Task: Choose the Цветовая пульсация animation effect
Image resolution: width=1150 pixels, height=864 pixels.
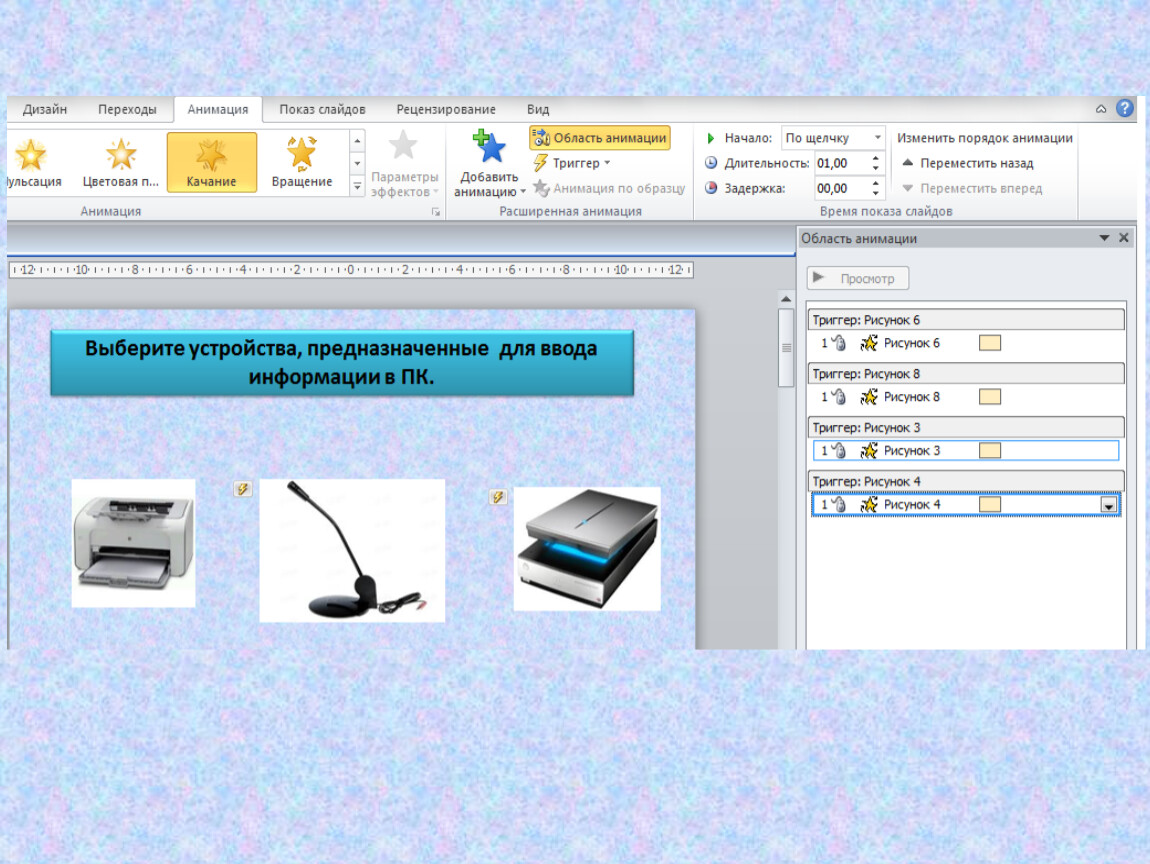Action: click(121, 162)
